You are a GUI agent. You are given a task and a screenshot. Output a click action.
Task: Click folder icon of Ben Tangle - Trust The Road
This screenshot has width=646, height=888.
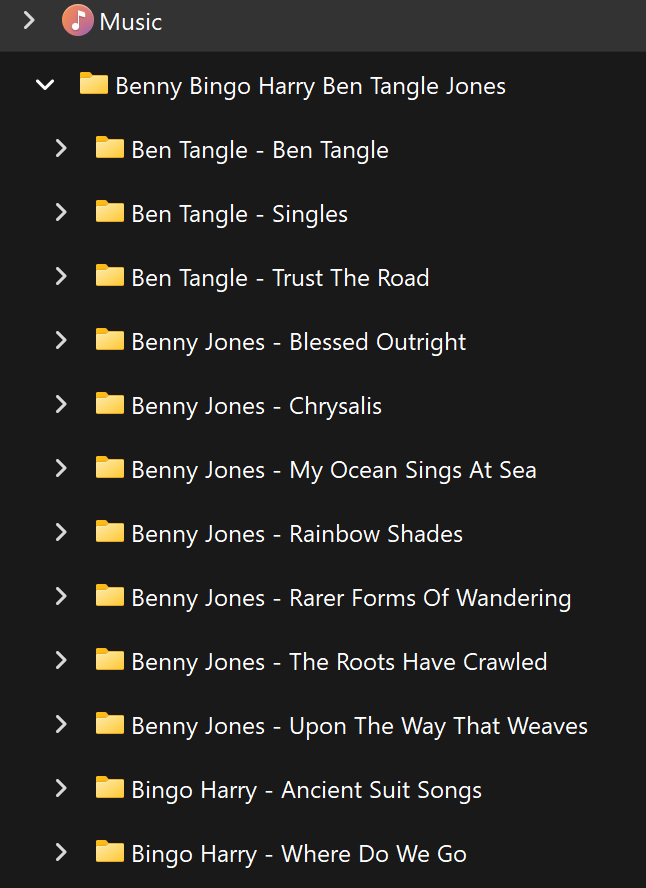coord(110,277)
